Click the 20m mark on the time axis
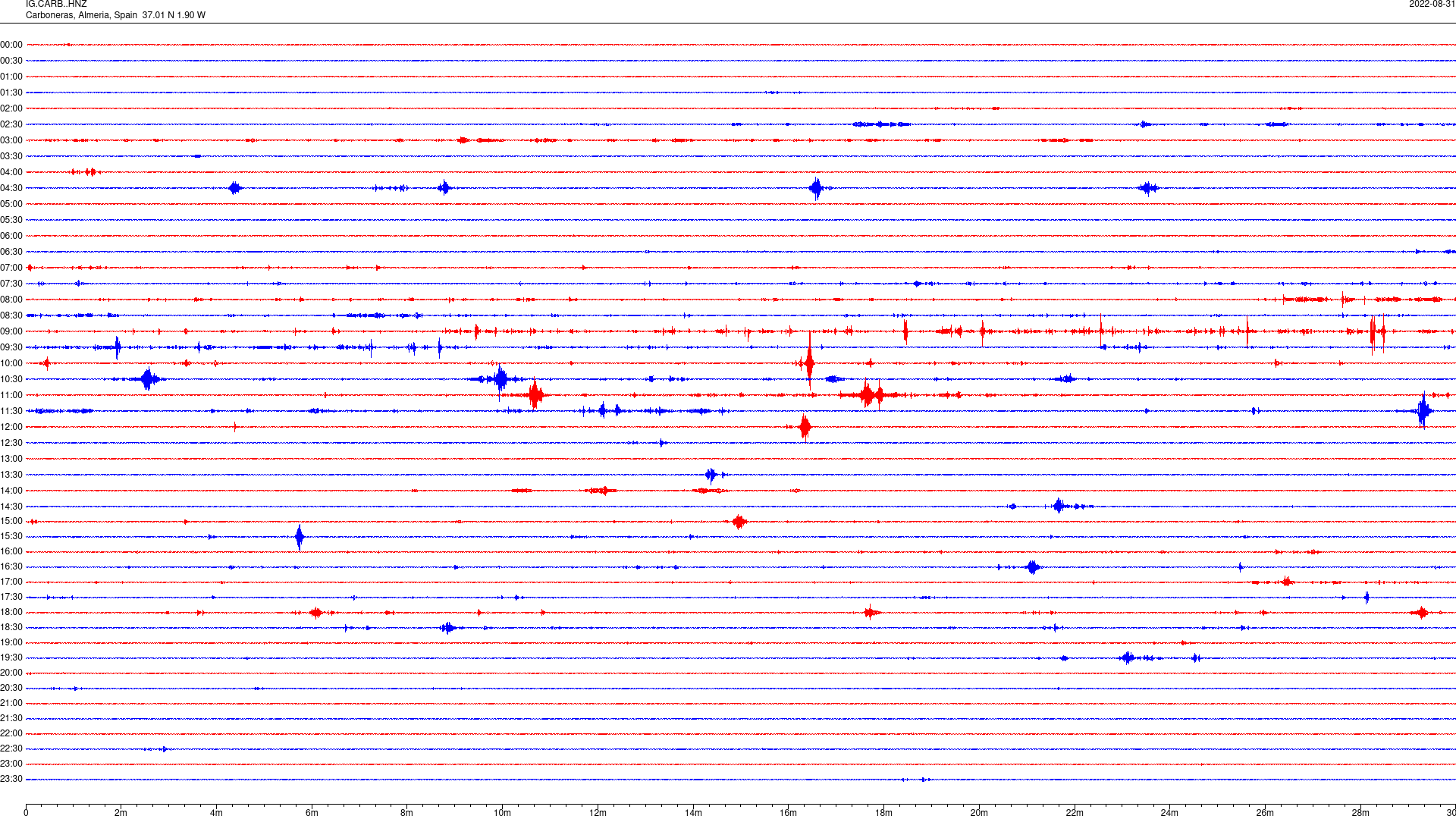 [979, 813]
